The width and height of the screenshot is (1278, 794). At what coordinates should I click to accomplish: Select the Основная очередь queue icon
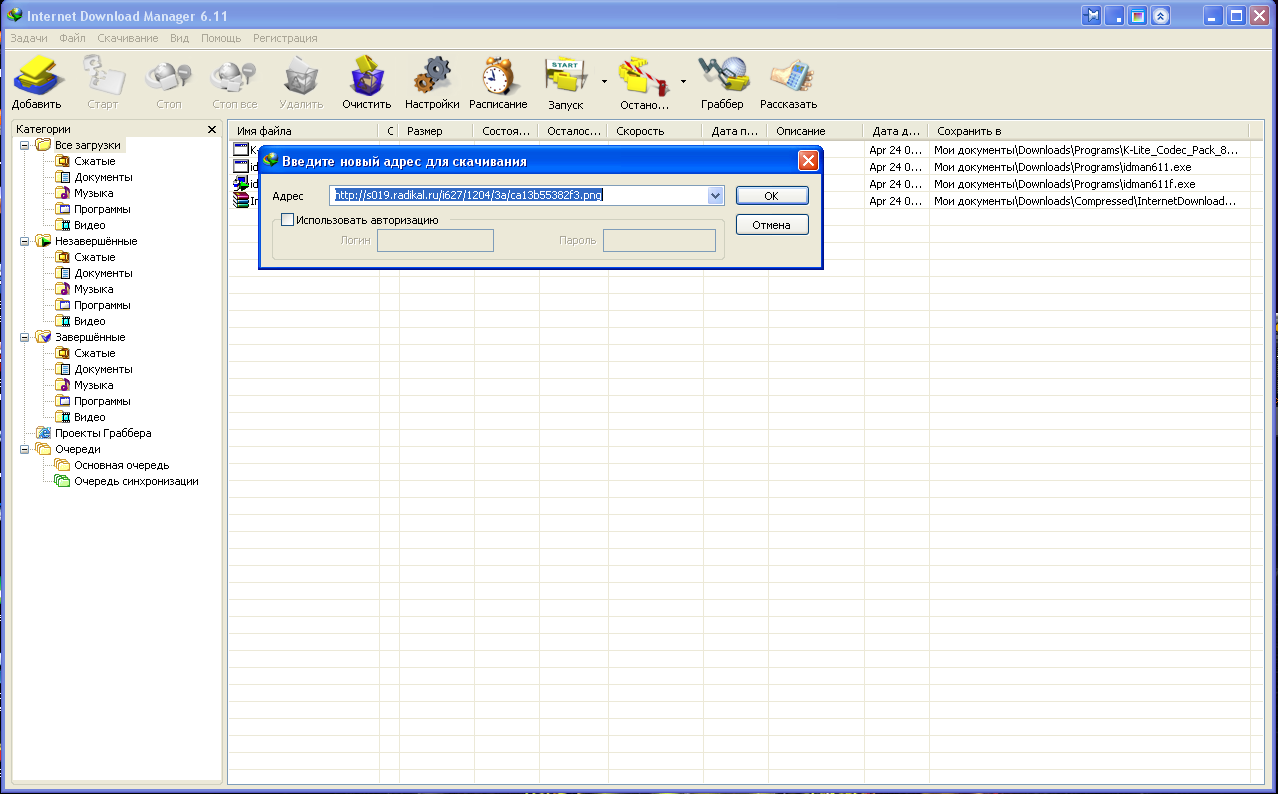click(x=63, y=465)
